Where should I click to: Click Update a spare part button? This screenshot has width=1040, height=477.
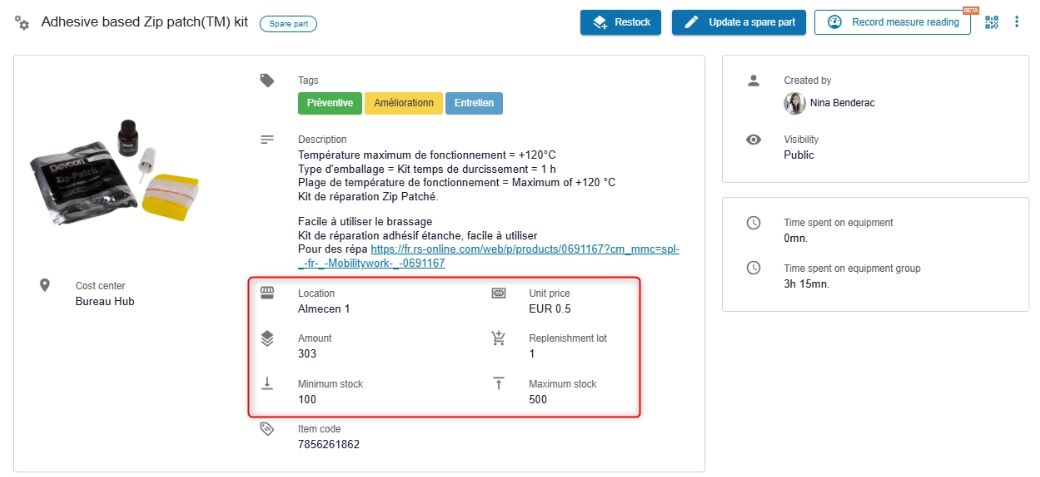pos(739,22)
